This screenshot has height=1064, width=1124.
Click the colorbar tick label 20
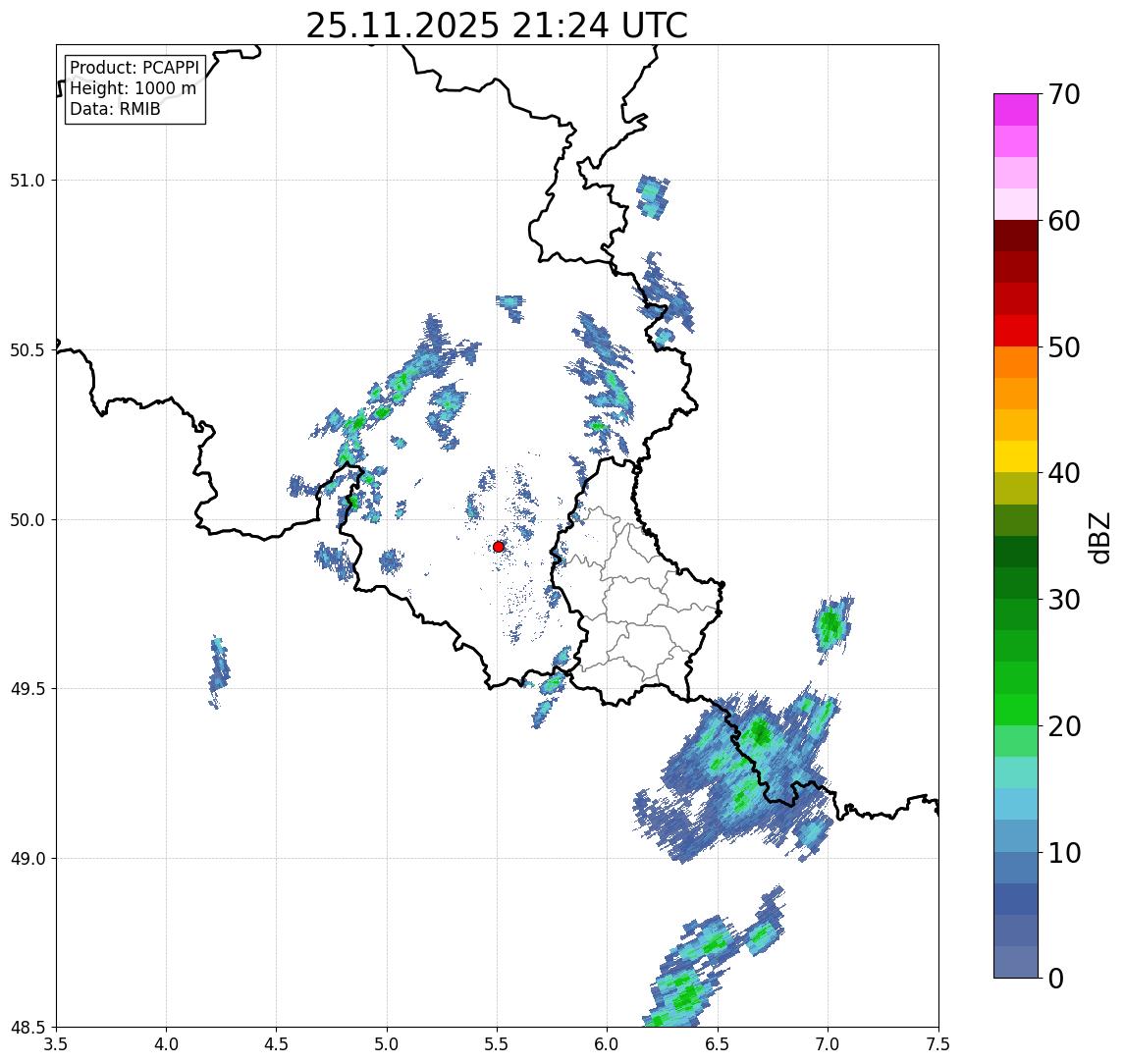[1064, 726]
